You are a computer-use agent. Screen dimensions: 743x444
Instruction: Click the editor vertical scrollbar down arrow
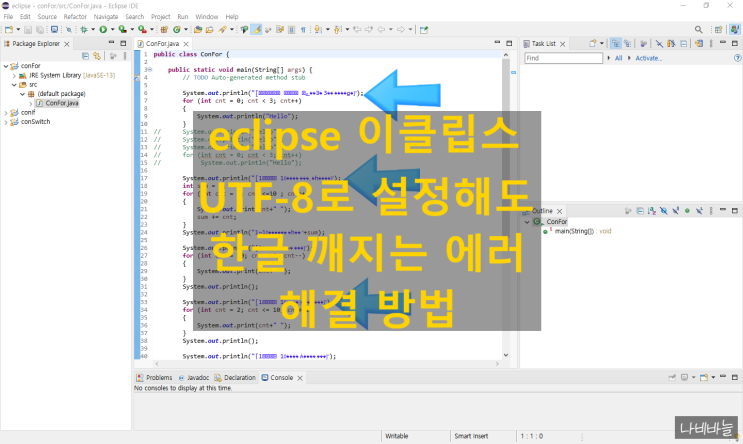click(x=506, y=355)
